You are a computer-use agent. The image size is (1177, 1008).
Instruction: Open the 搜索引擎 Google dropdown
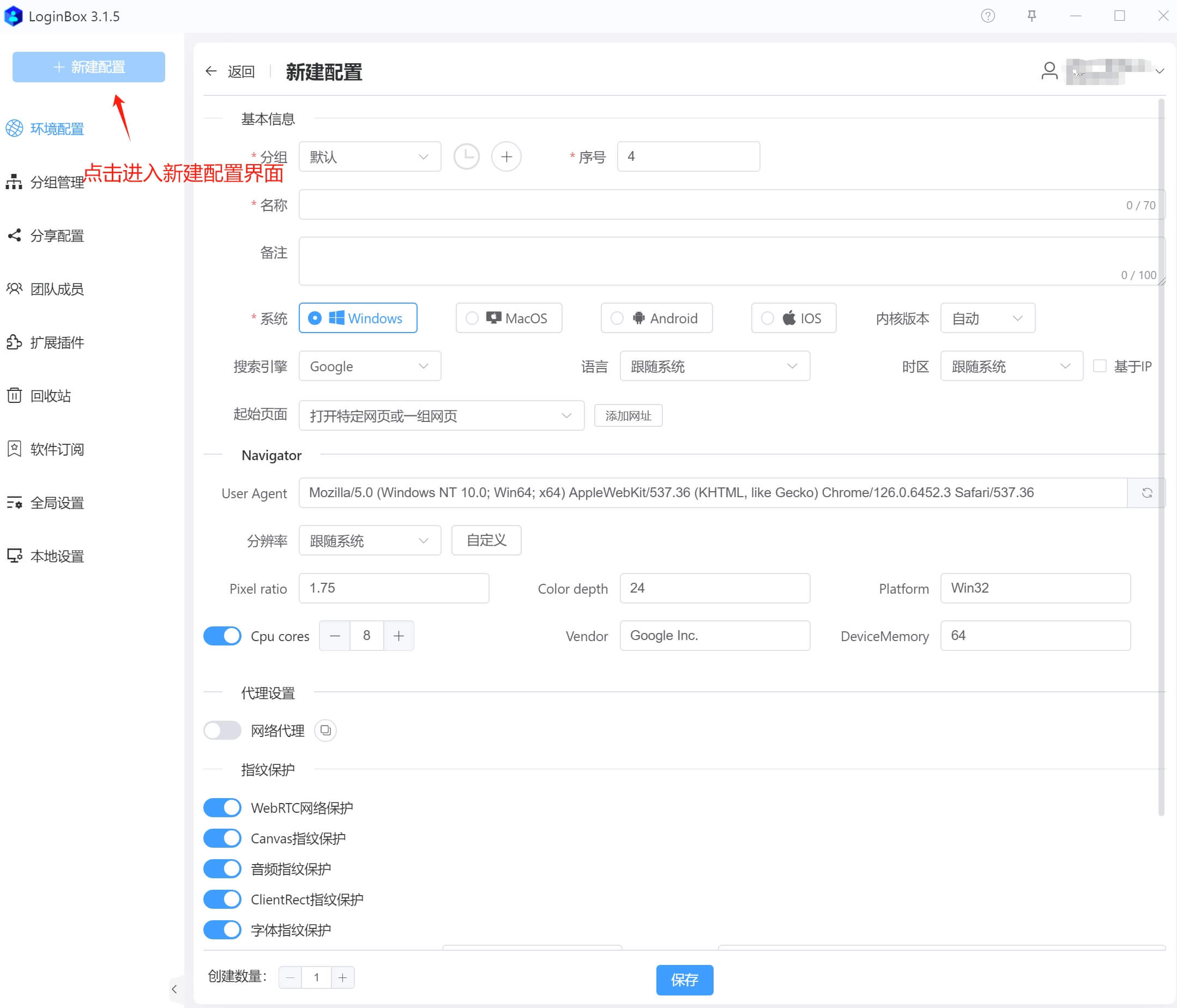370,366
